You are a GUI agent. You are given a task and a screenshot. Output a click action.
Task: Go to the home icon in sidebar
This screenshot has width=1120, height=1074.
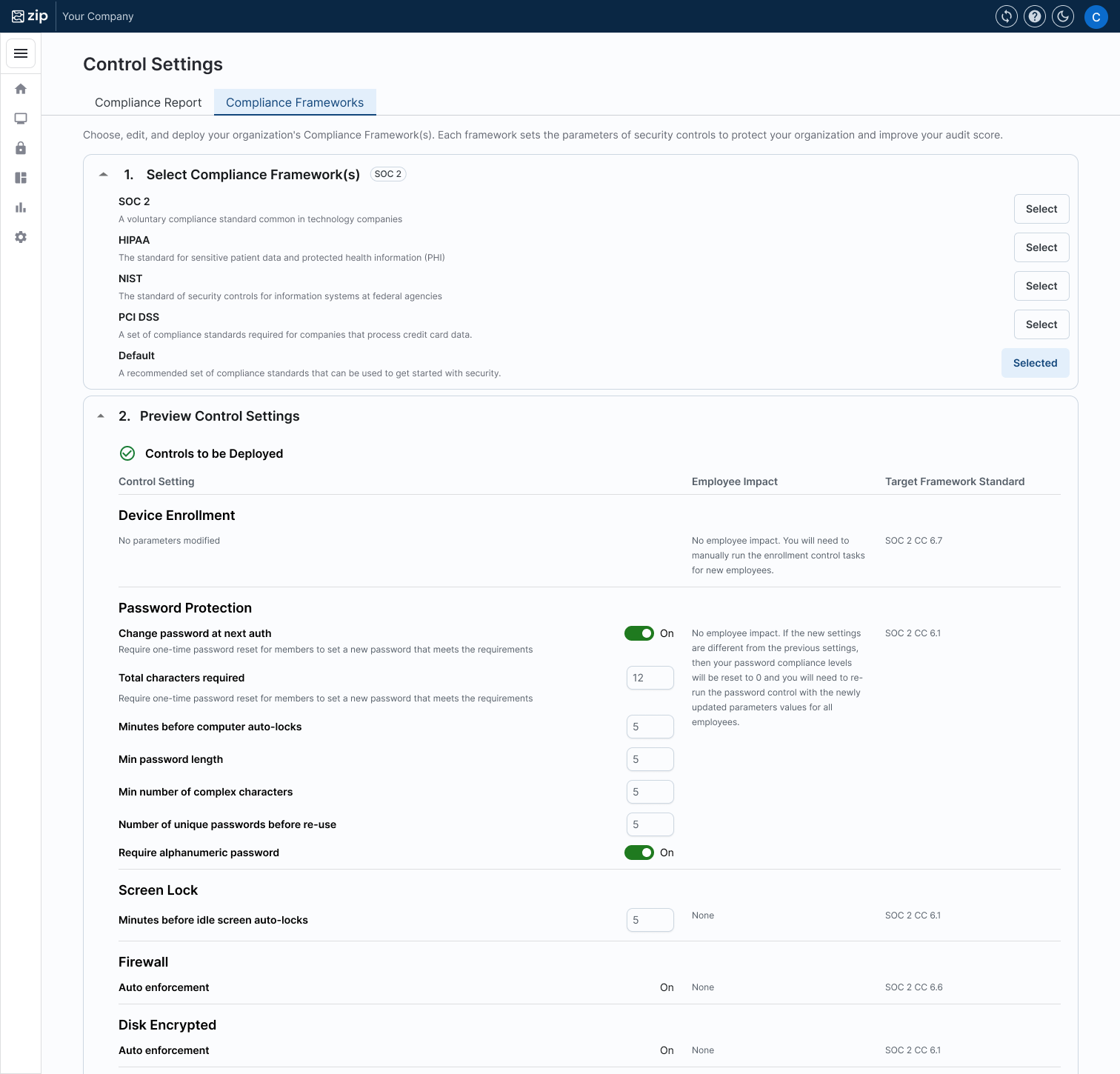pyautogui.click(x=21, y=89)
